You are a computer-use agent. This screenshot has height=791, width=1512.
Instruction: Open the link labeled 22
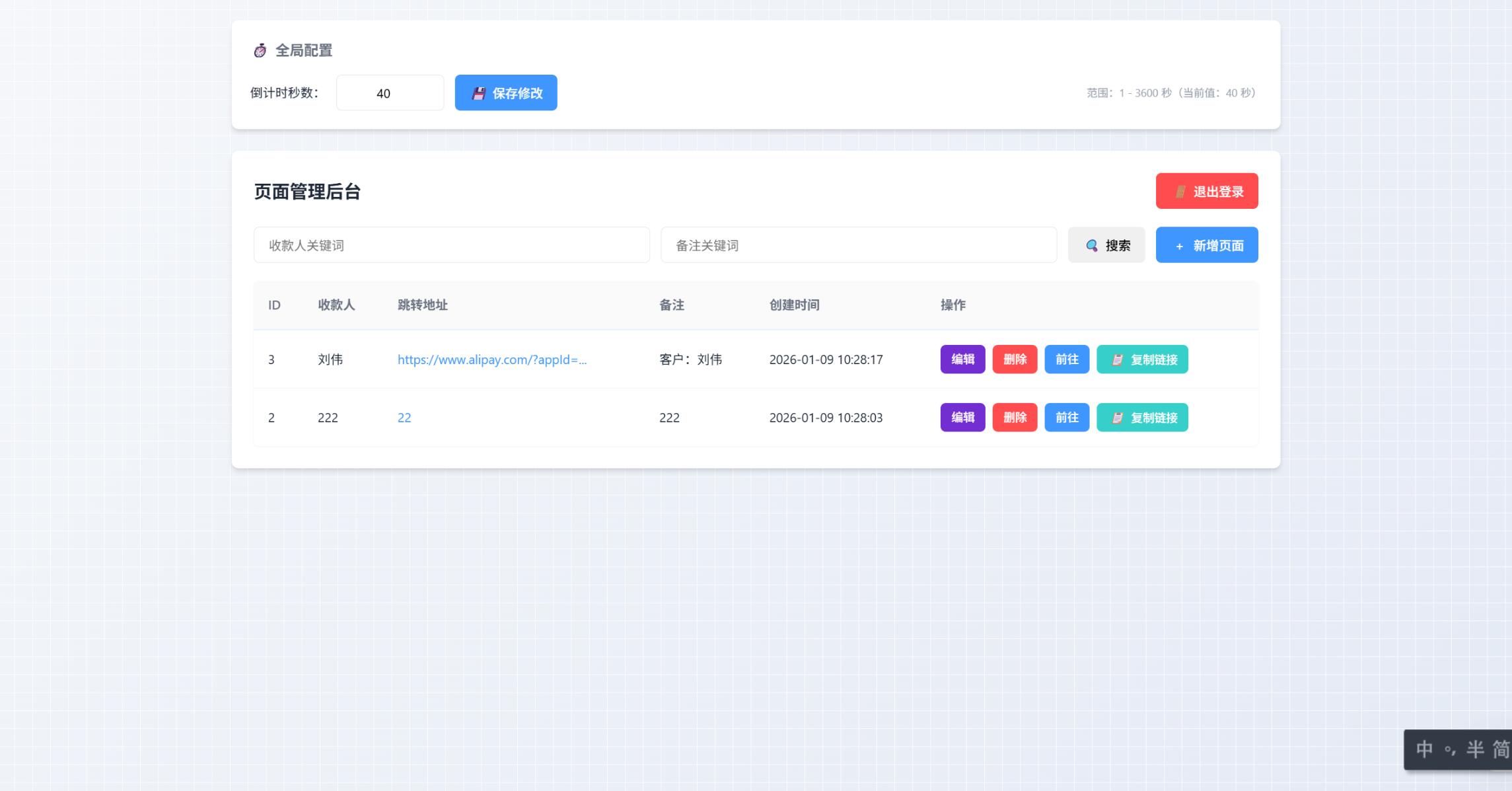[404, 418]
